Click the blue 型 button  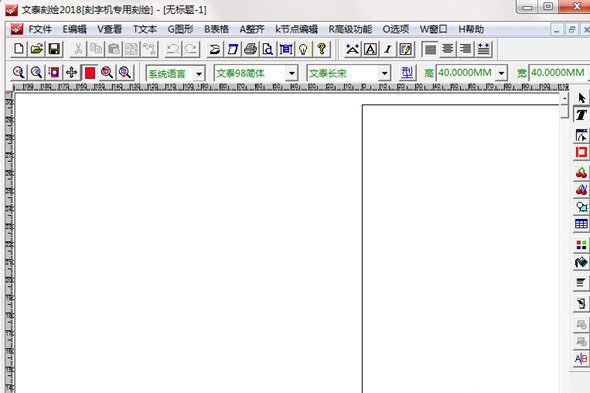pyautogui.click(x=407, y=72)
